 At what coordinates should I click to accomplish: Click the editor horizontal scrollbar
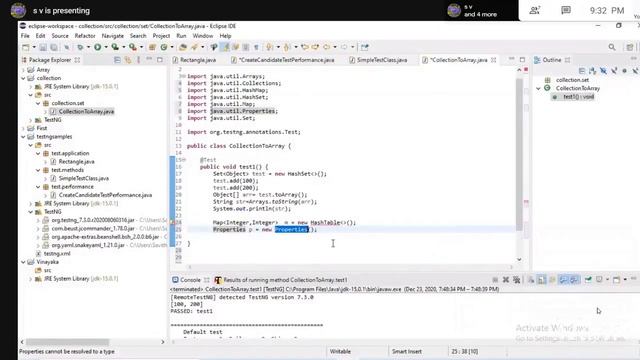[350, 267]
